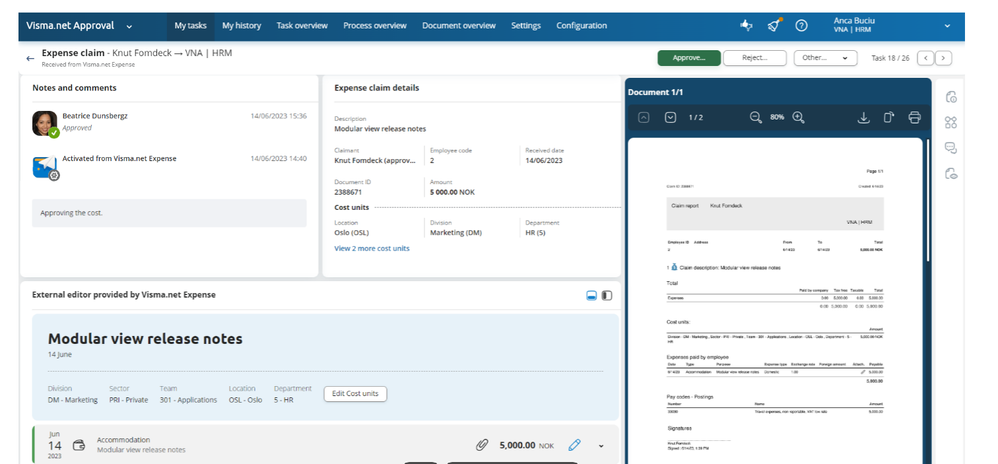This screenshot has width=998, height=464.
Task: Click Document ID value 2388671
Action: pos(348,192)
